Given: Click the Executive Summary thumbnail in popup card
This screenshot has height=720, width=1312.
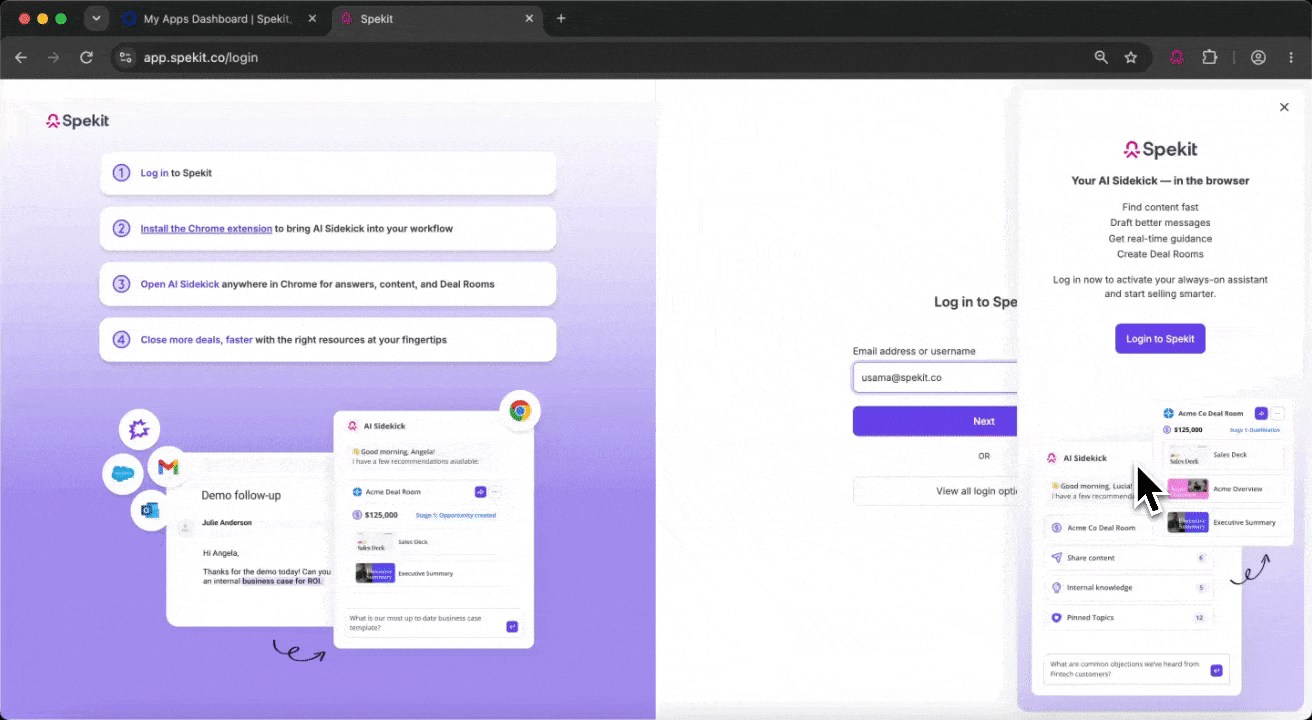Looking at the screenshot, I should pos(1188,522).
